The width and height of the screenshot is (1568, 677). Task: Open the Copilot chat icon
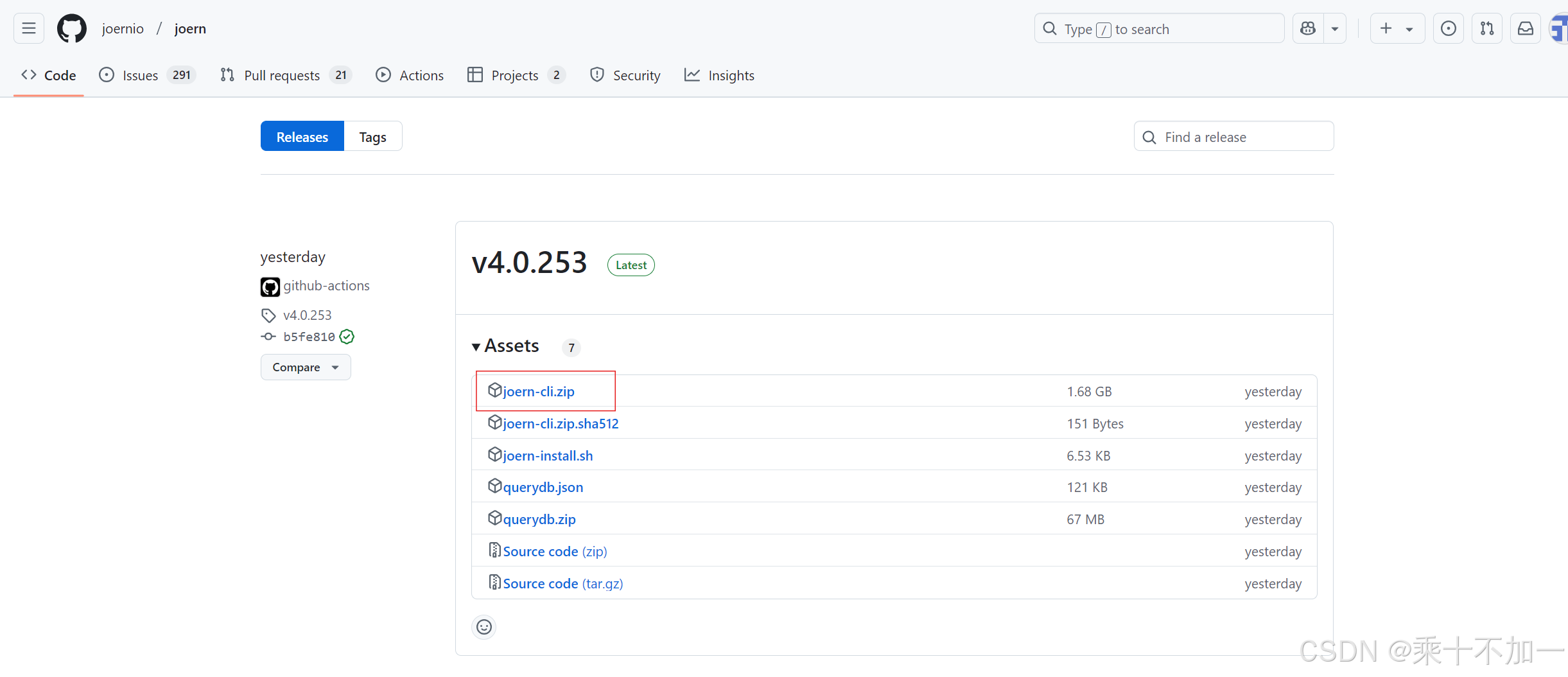click(x=1308, y=28)
